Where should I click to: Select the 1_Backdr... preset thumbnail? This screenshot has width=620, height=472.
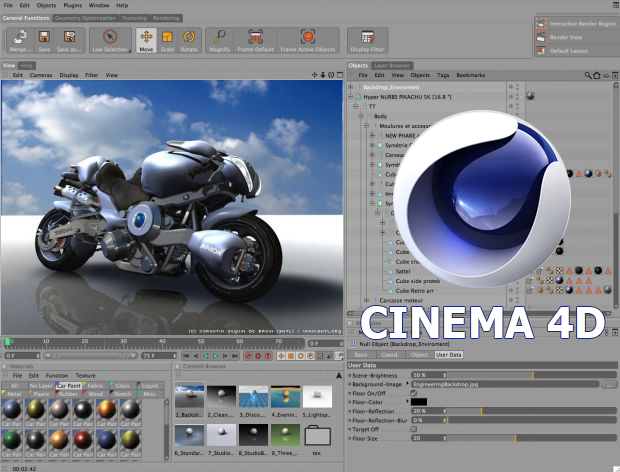point(189,396)
